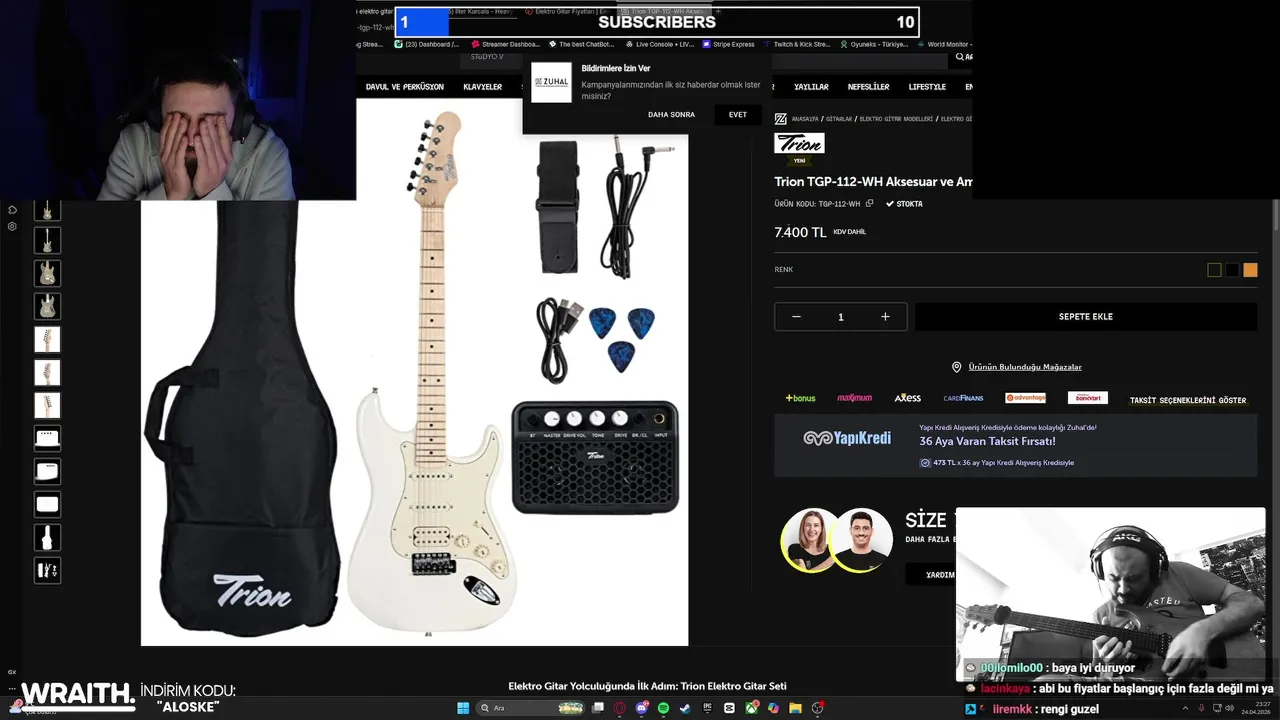
Task: Open the Task View taskbar icon
Action: [598, 708]
